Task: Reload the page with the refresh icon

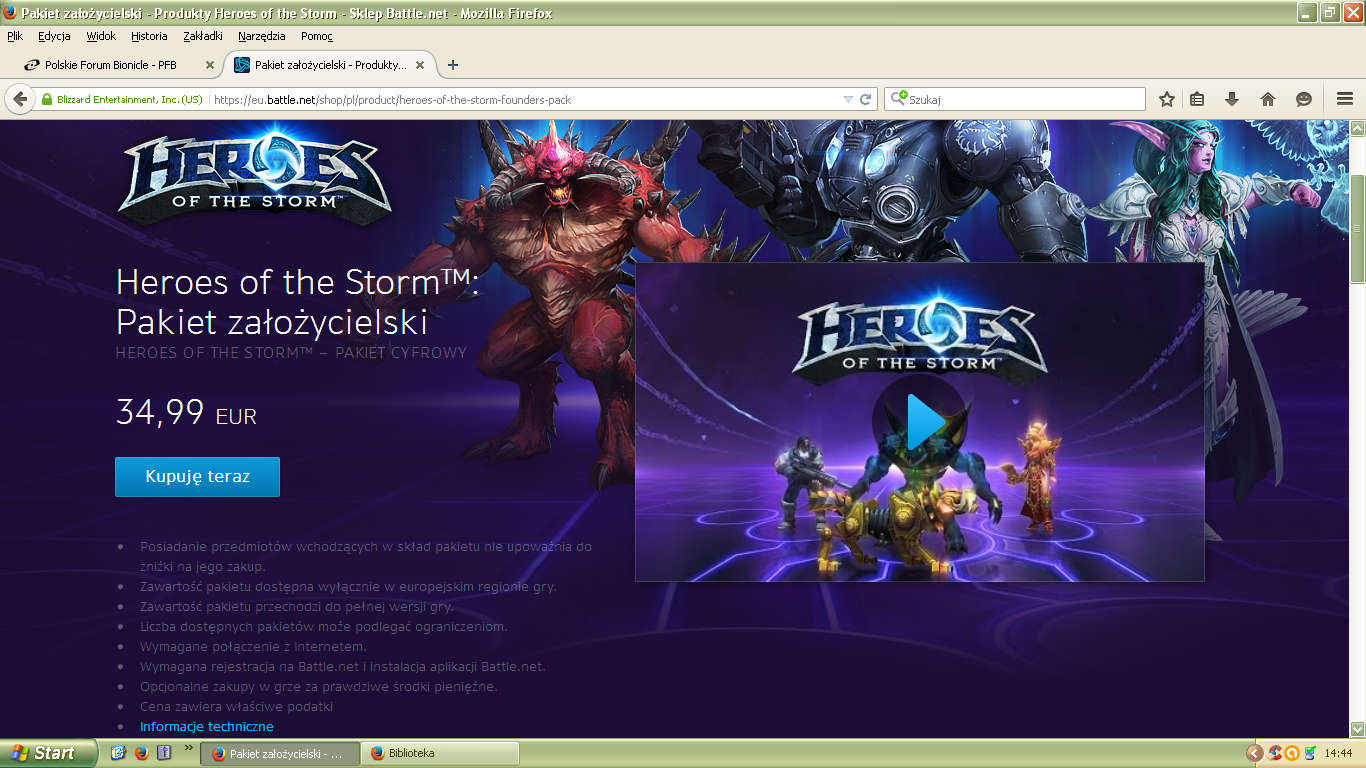Action: (866, 99)
